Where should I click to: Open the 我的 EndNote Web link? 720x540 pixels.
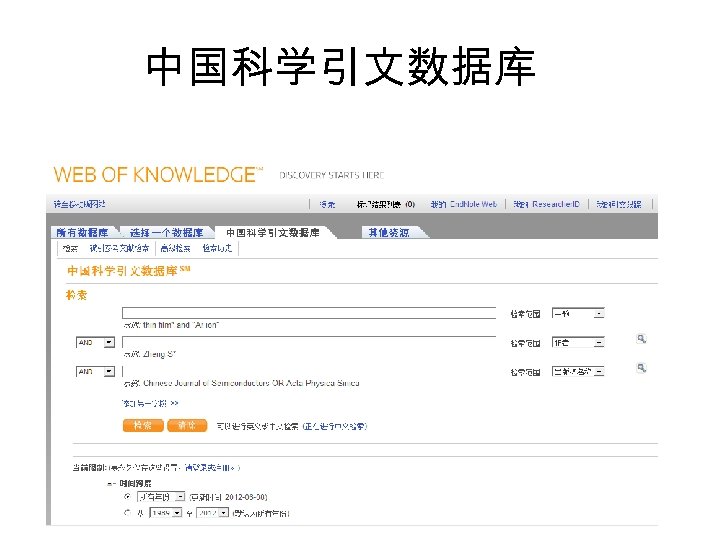coord(464,204)
